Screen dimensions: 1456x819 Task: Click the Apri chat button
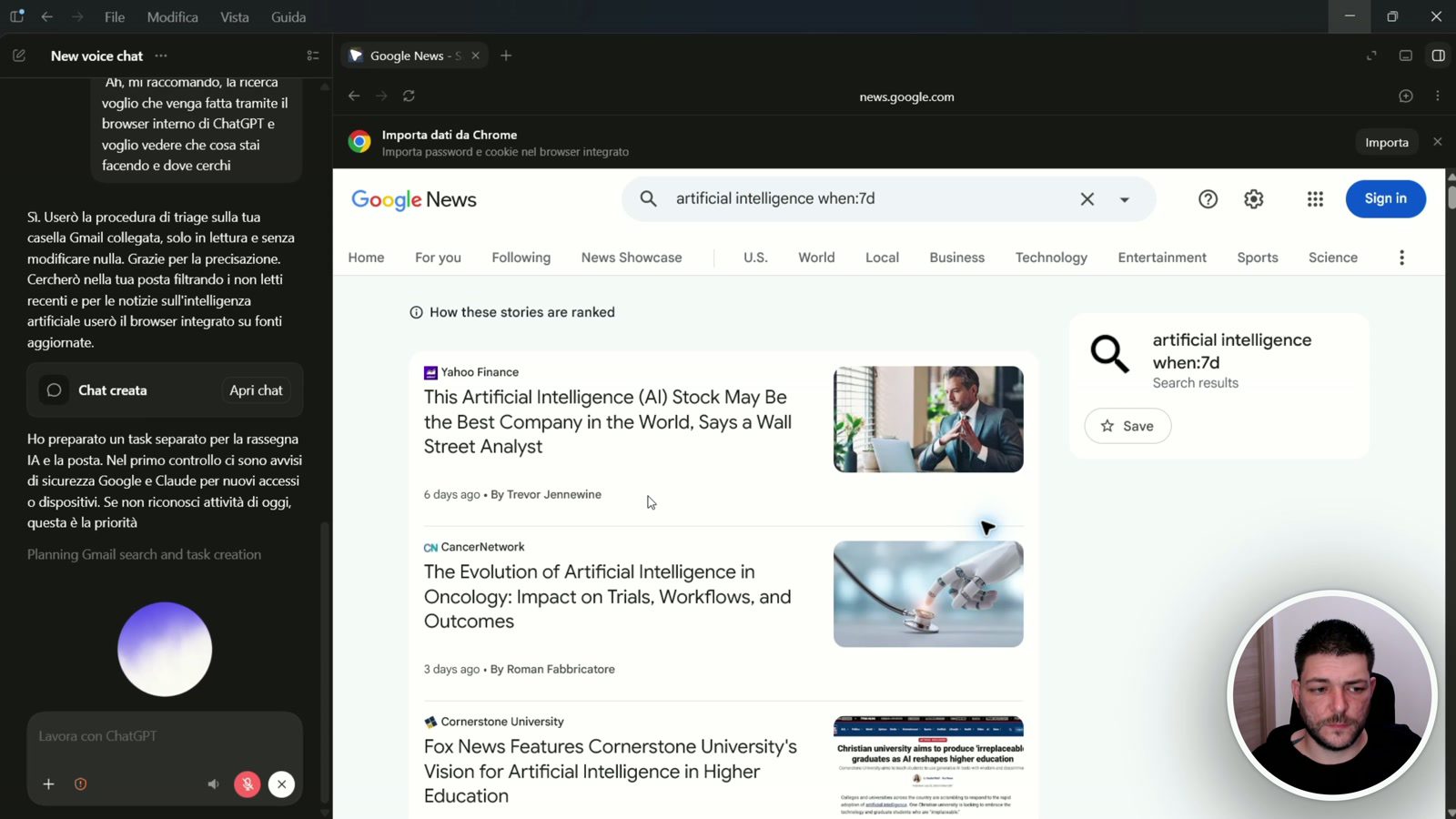(x=256, y=390)
